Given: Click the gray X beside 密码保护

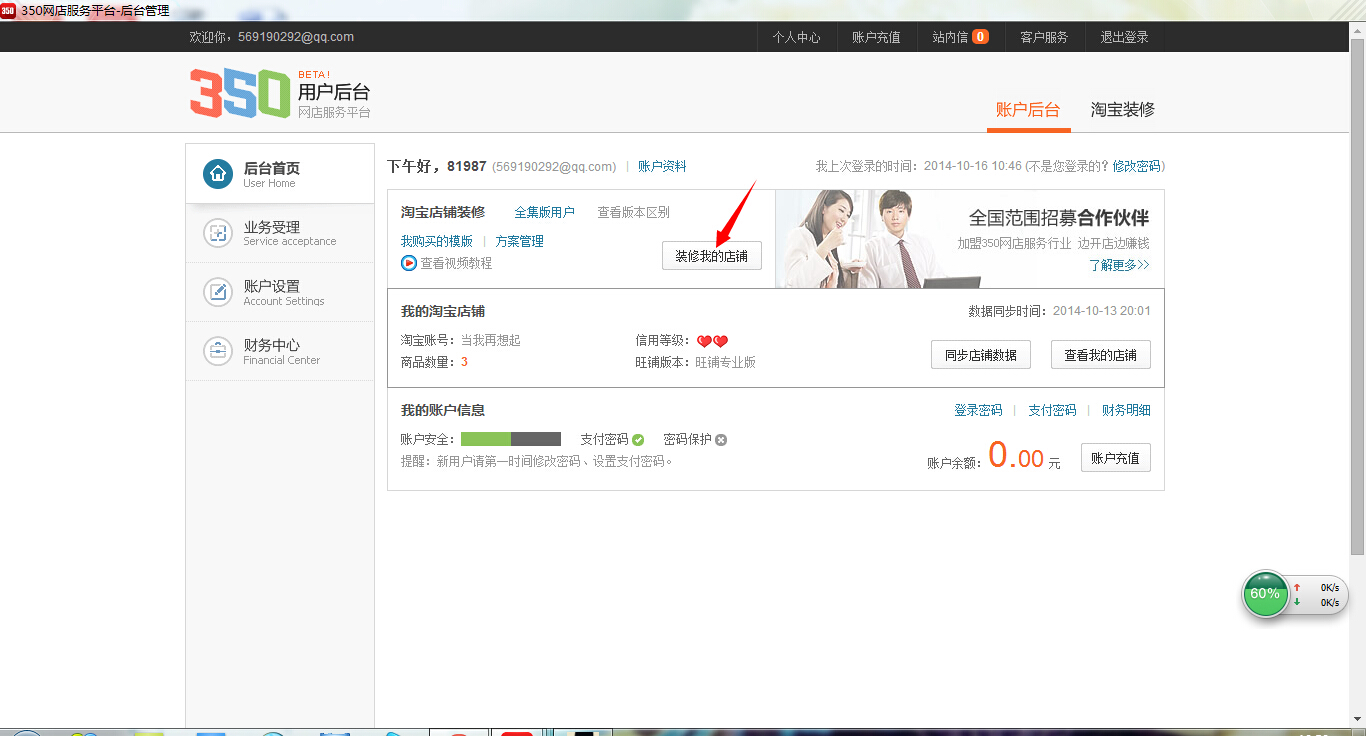Looking at the screenshot, I should [721, 439].
